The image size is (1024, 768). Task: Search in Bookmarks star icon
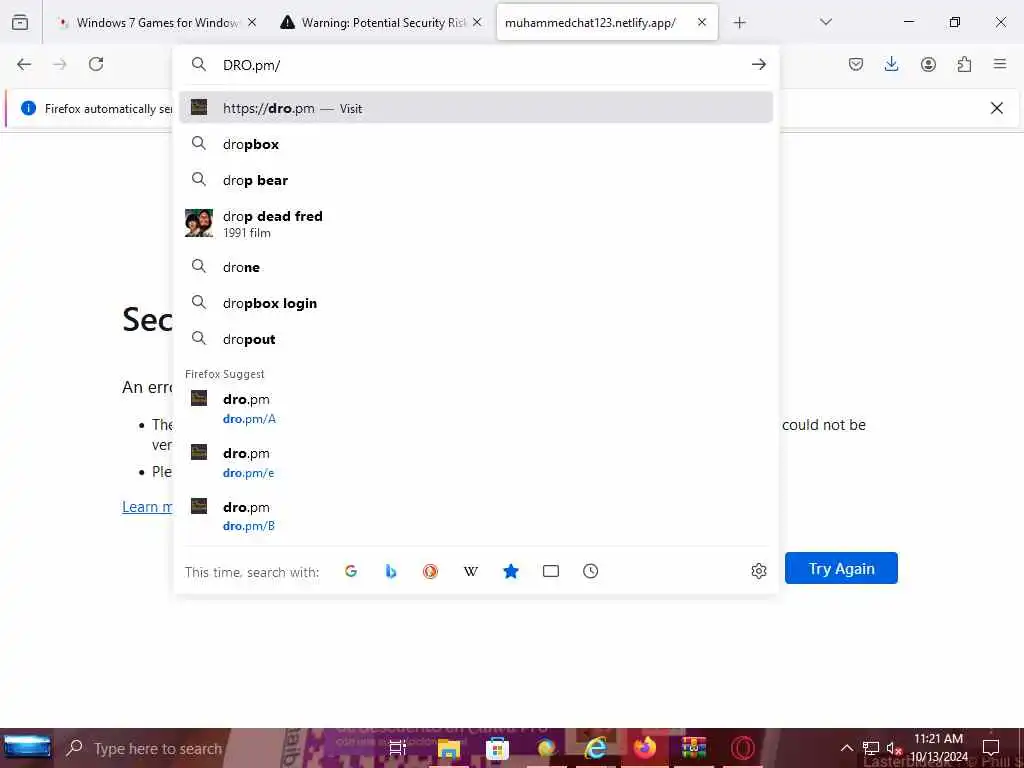511,571
